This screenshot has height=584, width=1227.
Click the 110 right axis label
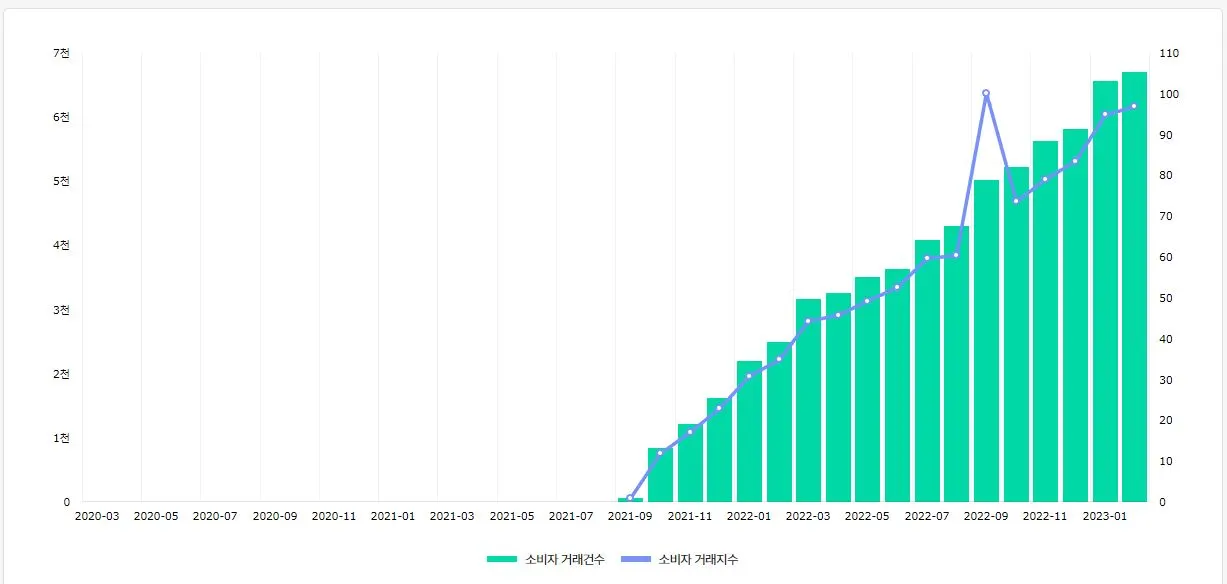pos(1169,53)
